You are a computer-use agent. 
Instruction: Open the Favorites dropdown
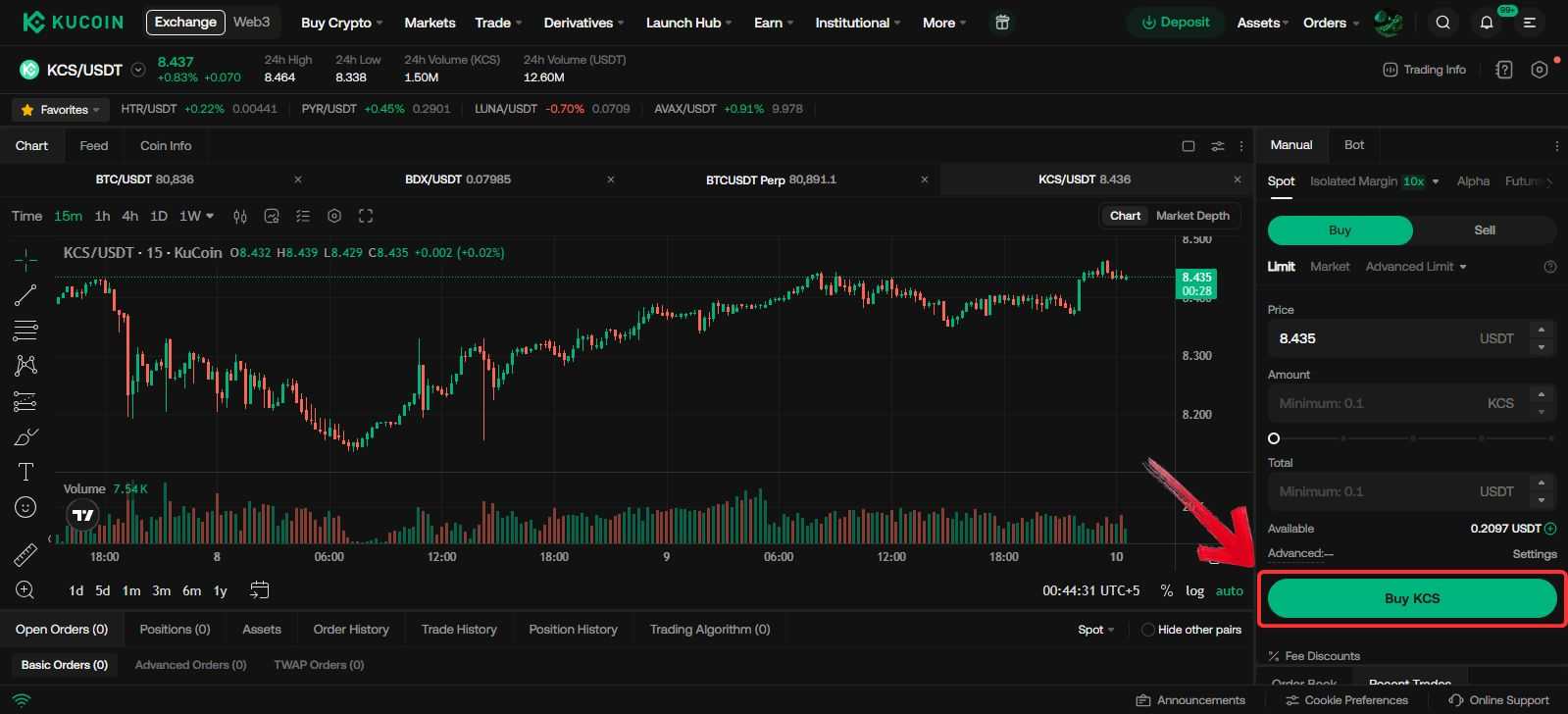(61, 110)
